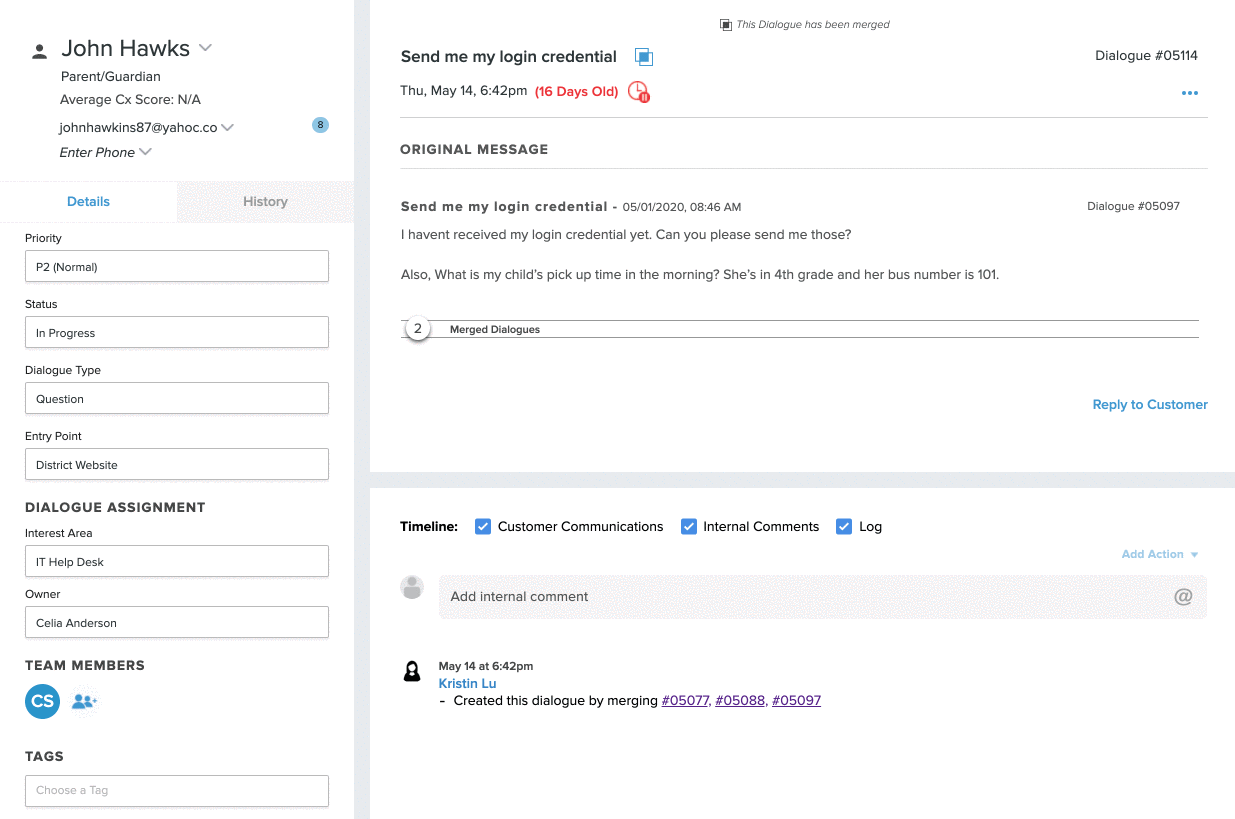Image resolution: width=1235 pixels, height=819 pixels.
Task: Click the blue badge showing 8
Action: click(320, 125)
